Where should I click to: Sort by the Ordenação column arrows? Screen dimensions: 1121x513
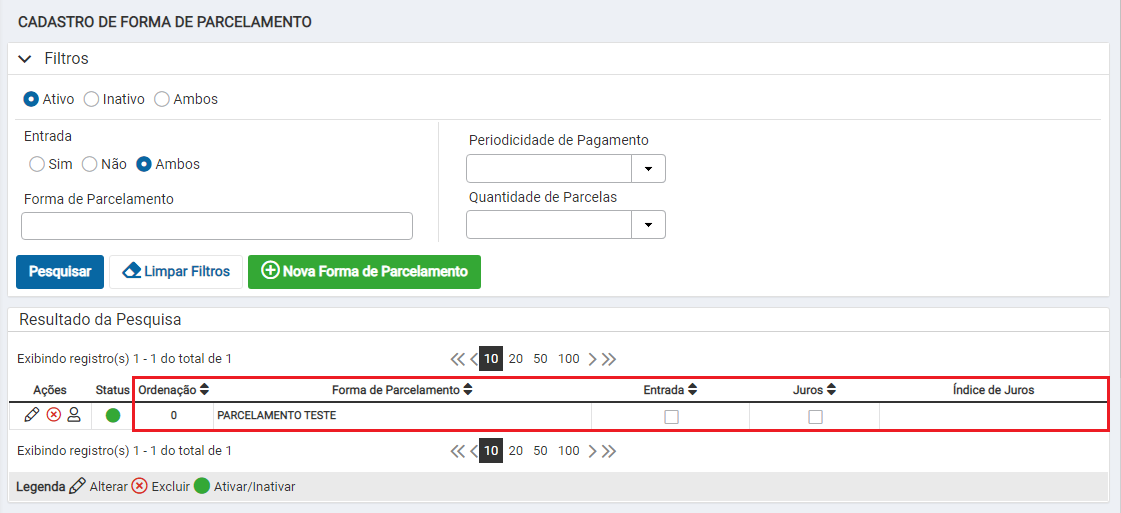click(x=204, y=390)
